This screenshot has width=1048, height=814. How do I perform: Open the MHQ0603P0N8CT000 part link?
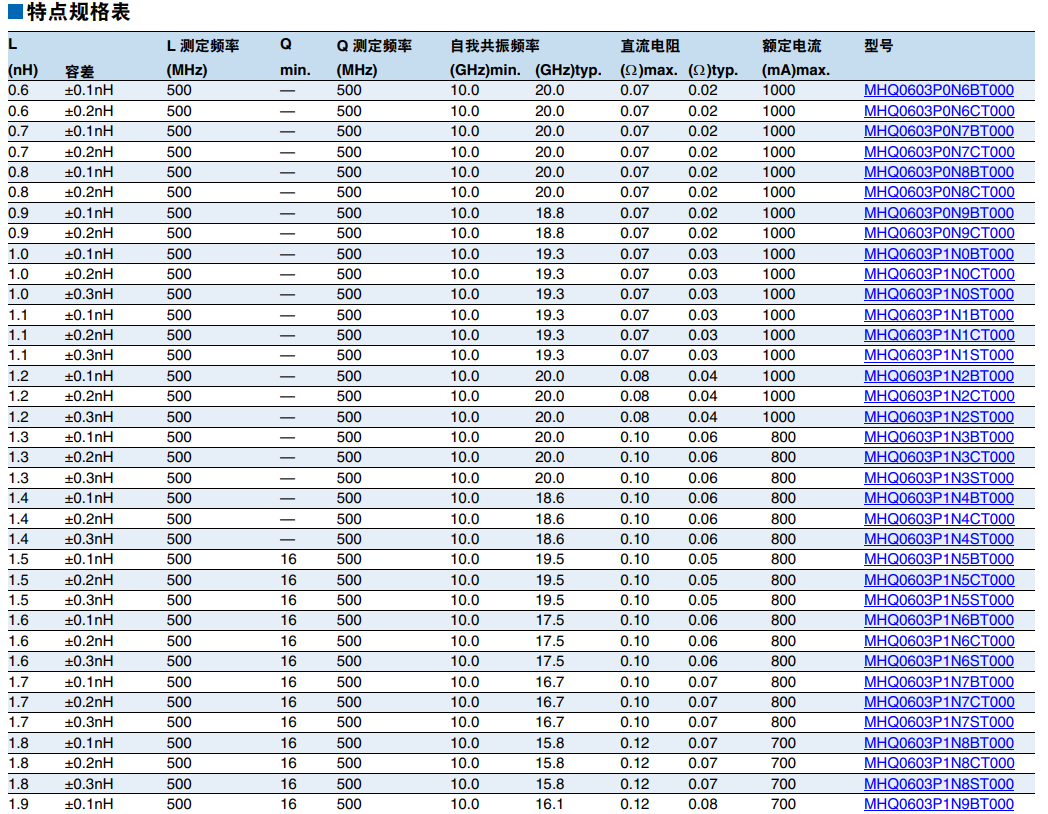click(x=939, y=192)
